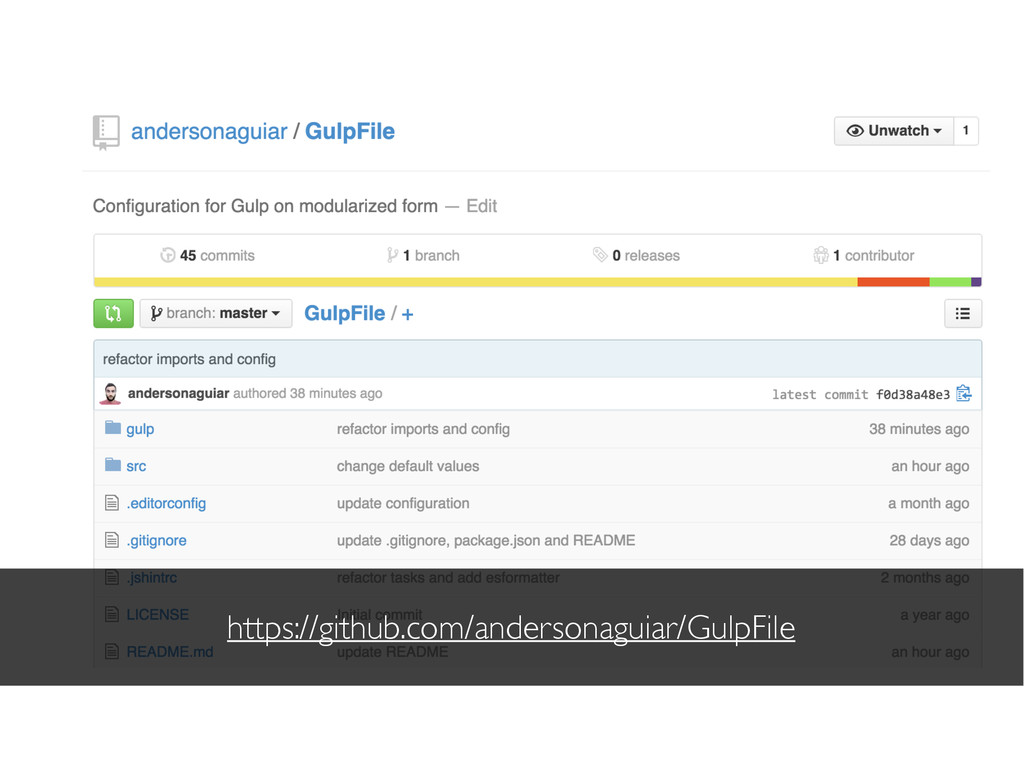Click GulpFile in the breadcrumb path
Screen dimensions: 1024x768
[x=345, y=313]
